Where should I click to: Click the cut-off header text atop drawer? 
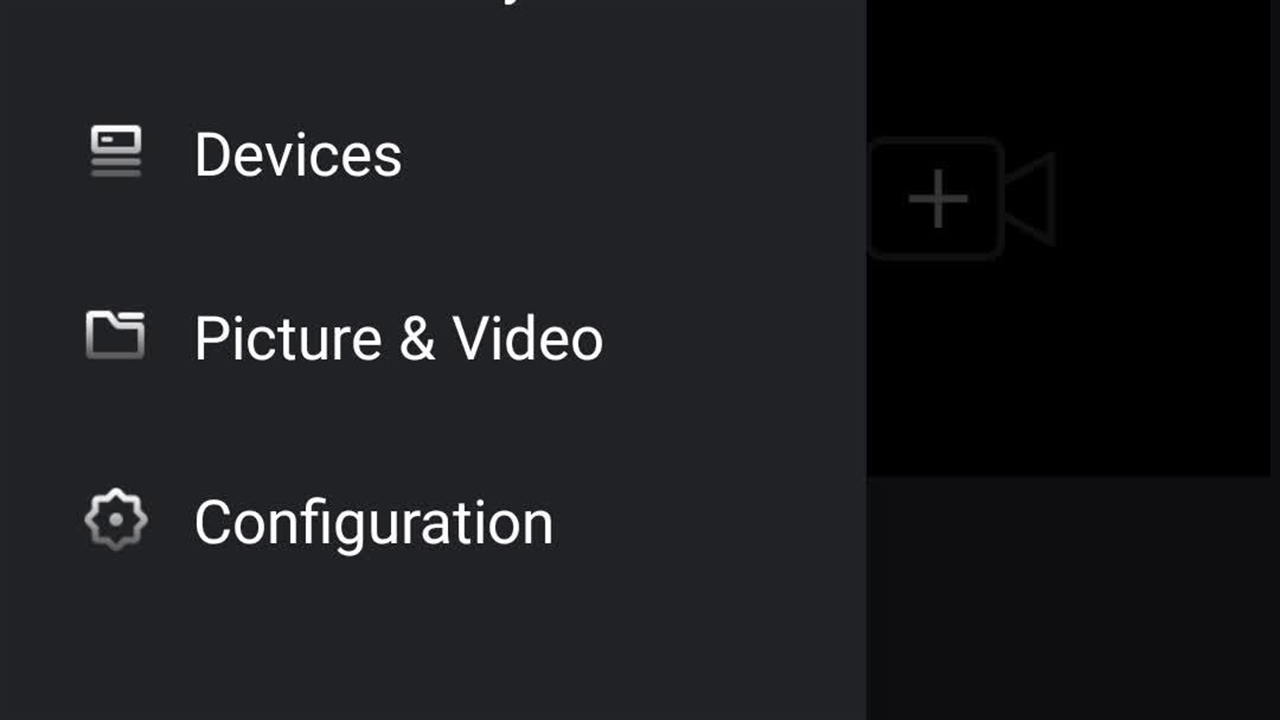[510, 5]
